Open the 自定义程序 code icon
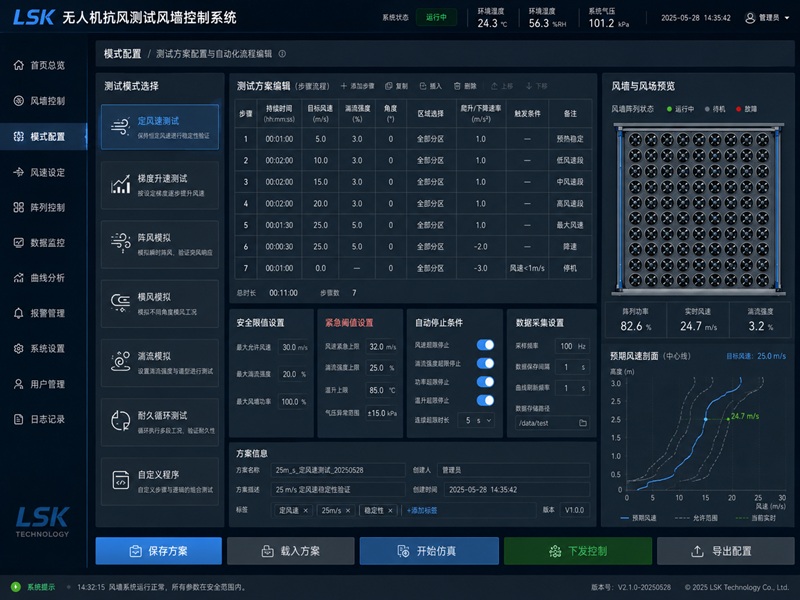The height and width of the screenshot is (600, 800). (x=120, y=481)
